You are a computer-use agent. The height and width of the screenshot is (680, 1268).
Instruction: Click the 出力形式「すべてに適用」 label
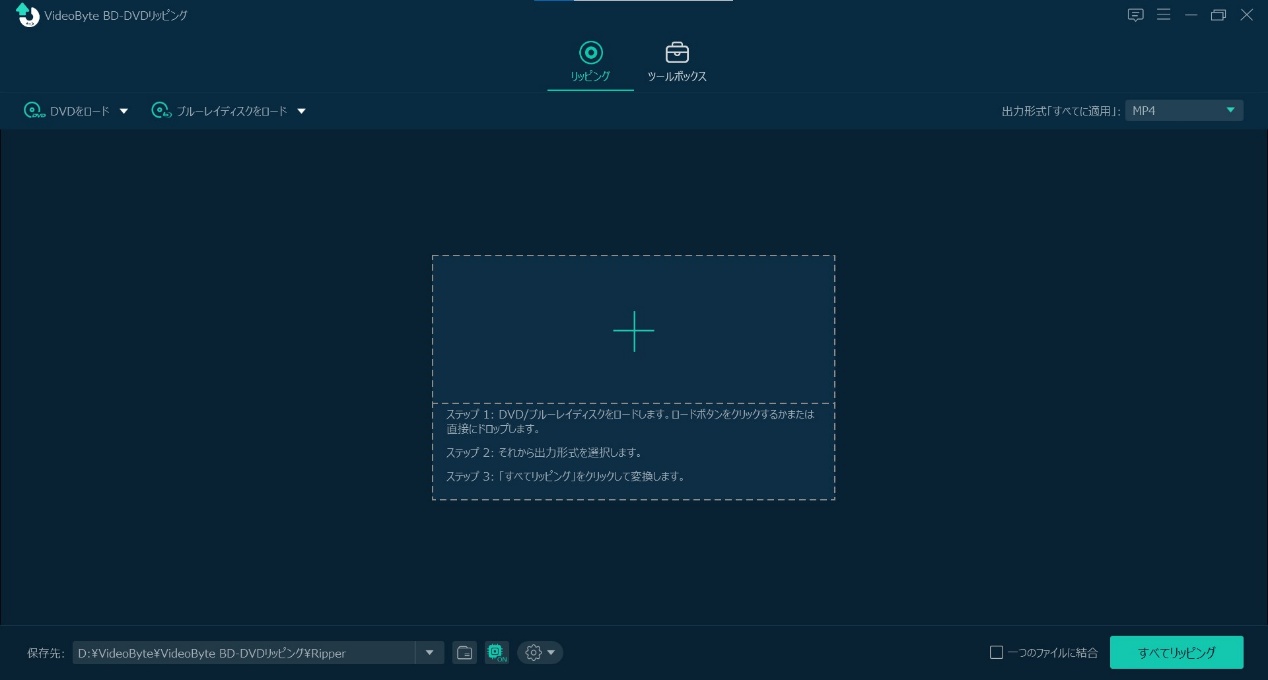(1061, 111)
